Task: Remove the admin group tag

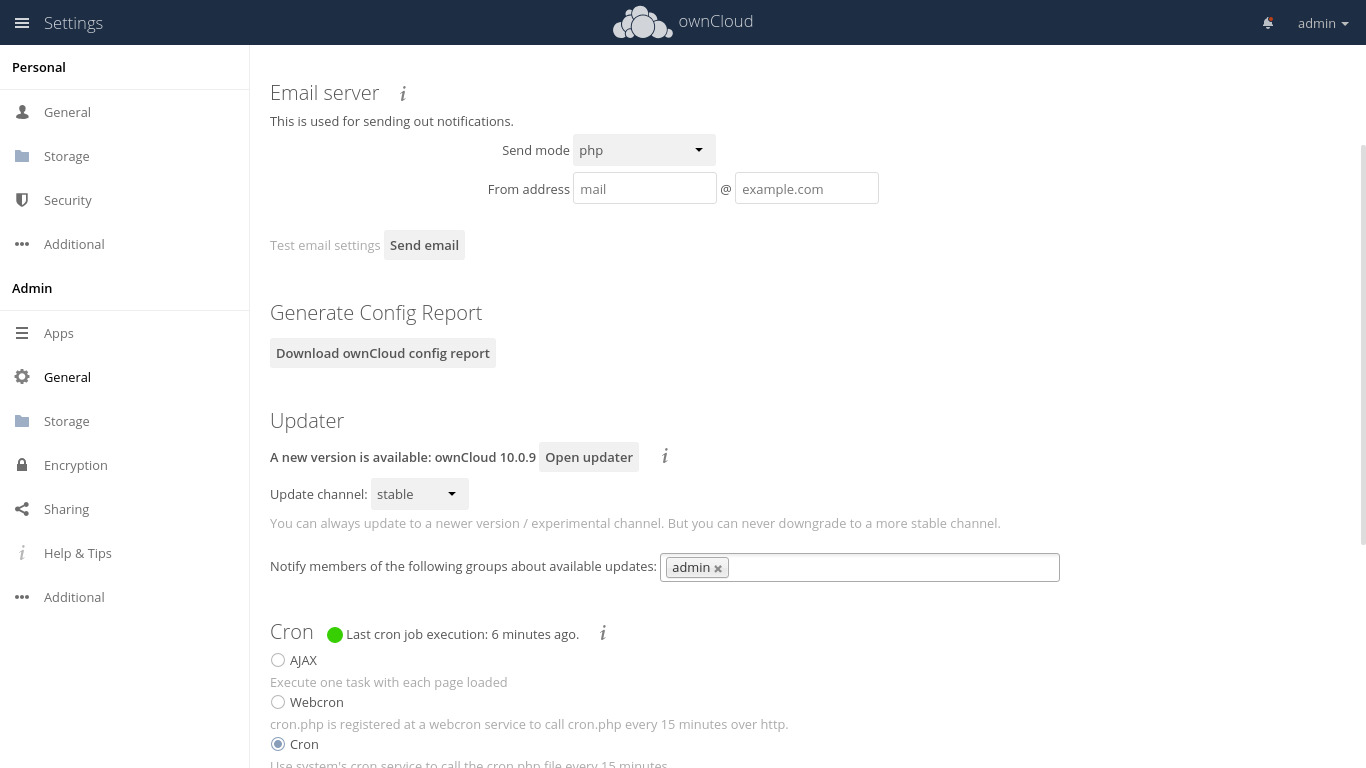Action: [718, 568]
